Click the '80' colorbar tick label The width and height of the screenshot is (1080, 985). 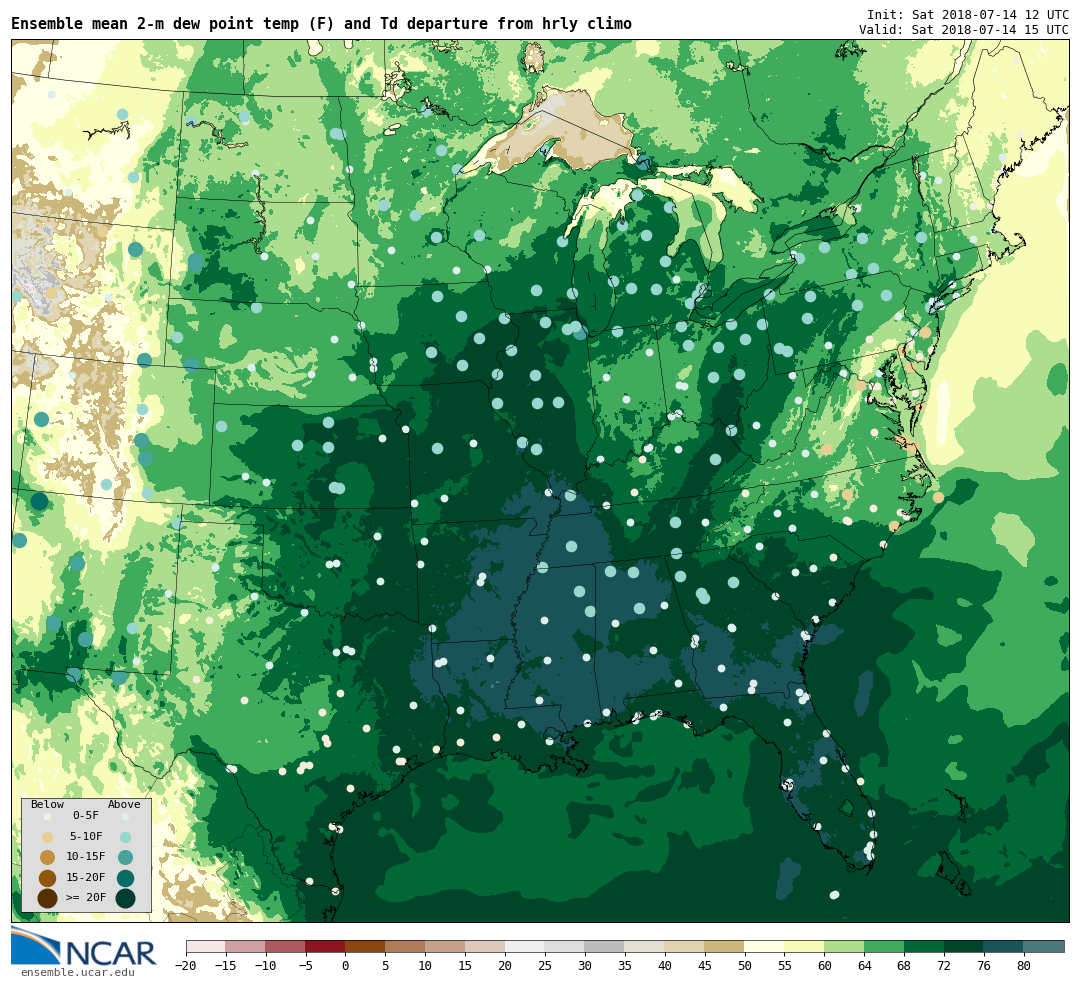click(x=1025, y=966)
